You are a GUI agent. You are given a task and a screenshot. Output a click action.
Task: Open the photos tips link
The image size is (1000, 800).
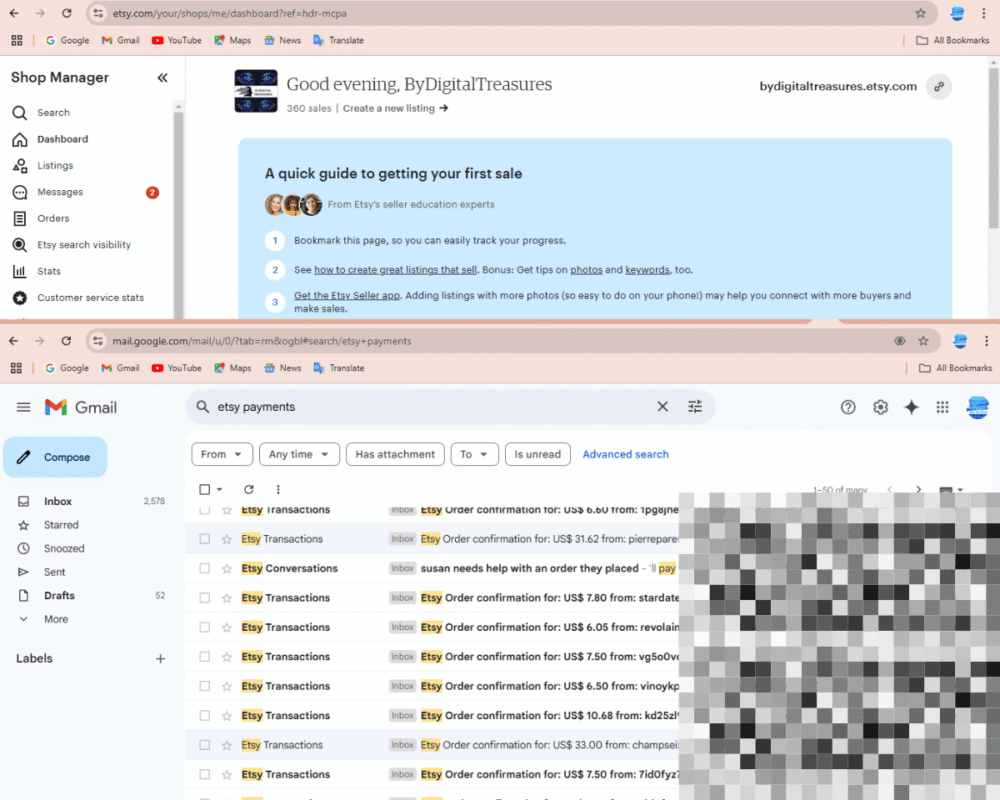pos(586,270)
